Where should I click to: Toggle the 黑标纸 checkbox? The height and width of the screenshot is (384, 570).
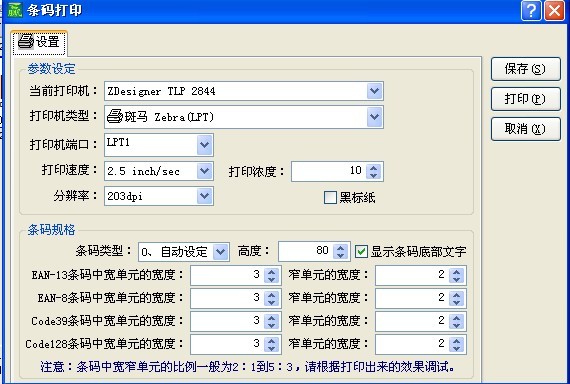(x=330, y=197)
